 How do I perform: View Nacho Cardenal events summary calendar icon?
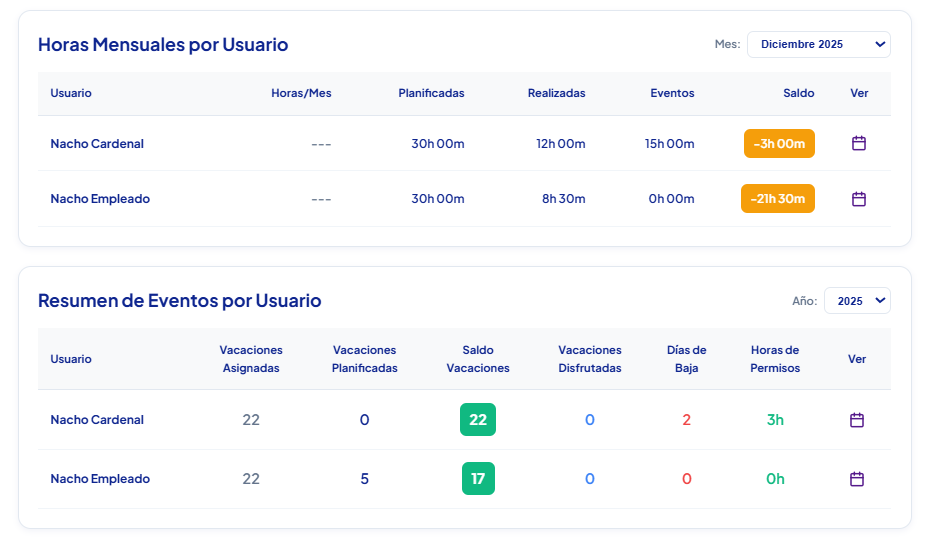(x=856, y=420)
